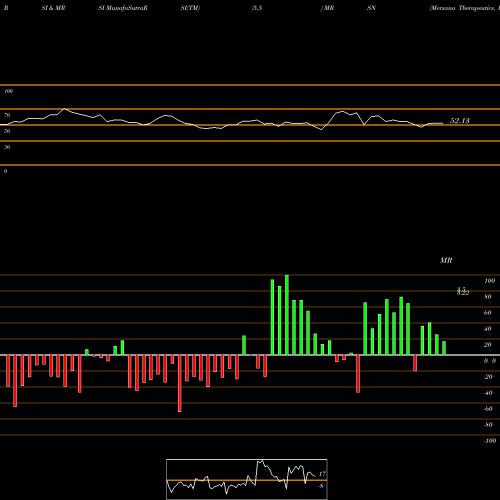Click the bar chart axis label 80
The height and width of the screenshot is (500, 500).
(488, 297)
